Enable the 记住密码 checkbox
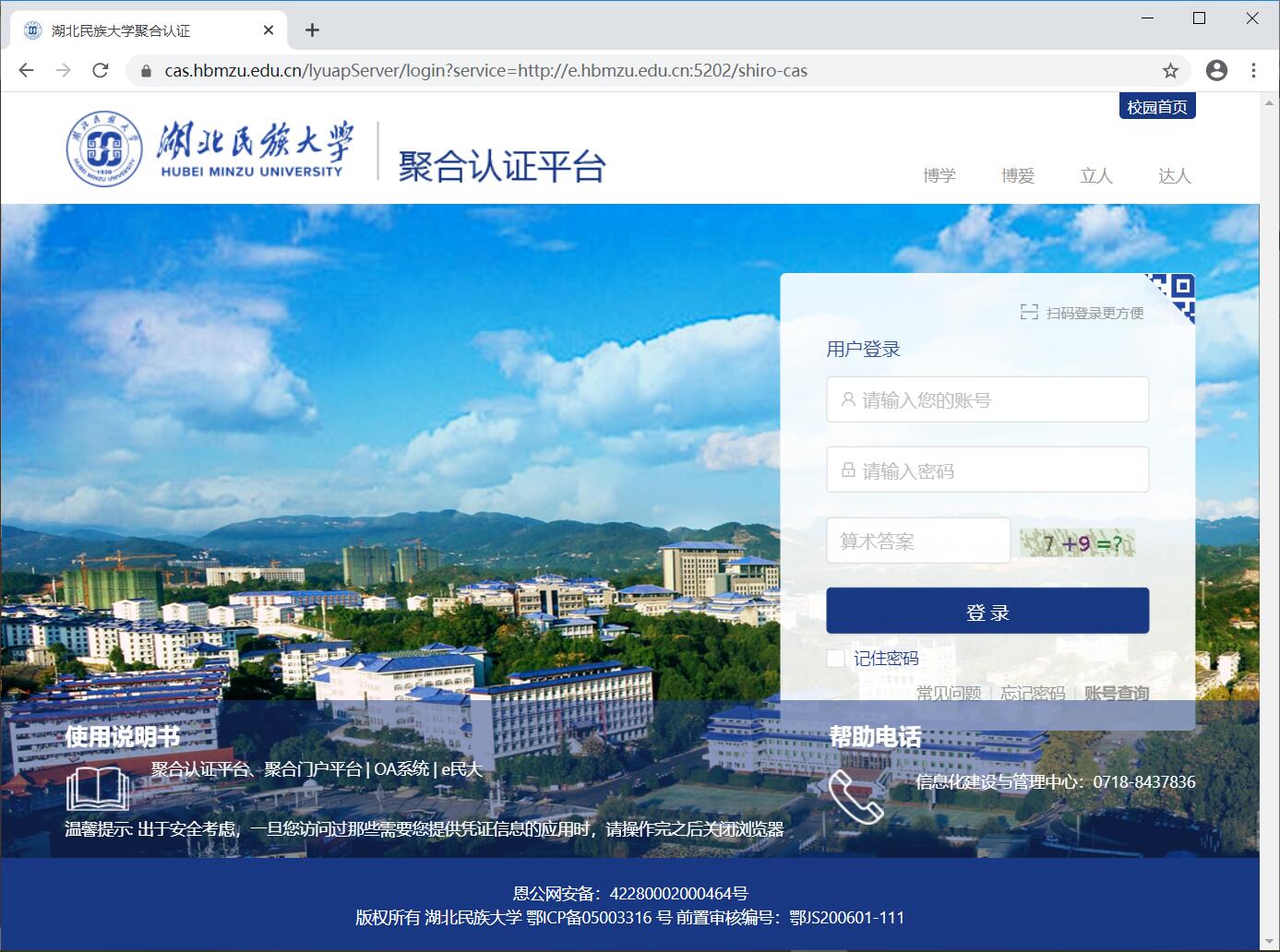Screen dimensions: 1280x952 point(835,658)
